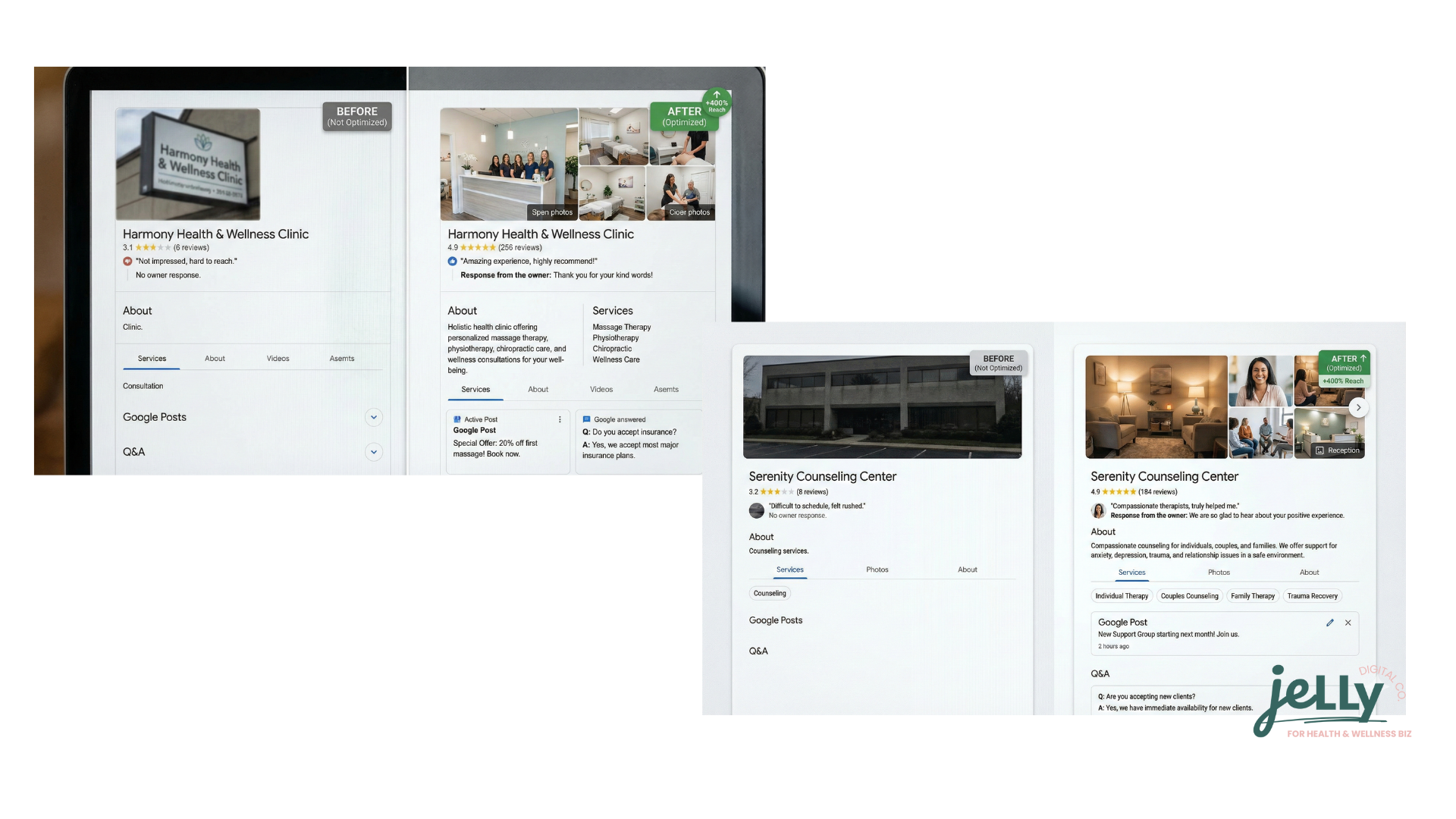Click the Google answered chat bubble icon
The height and width of the screenshot is (819, 1456).
pos(588,419)
